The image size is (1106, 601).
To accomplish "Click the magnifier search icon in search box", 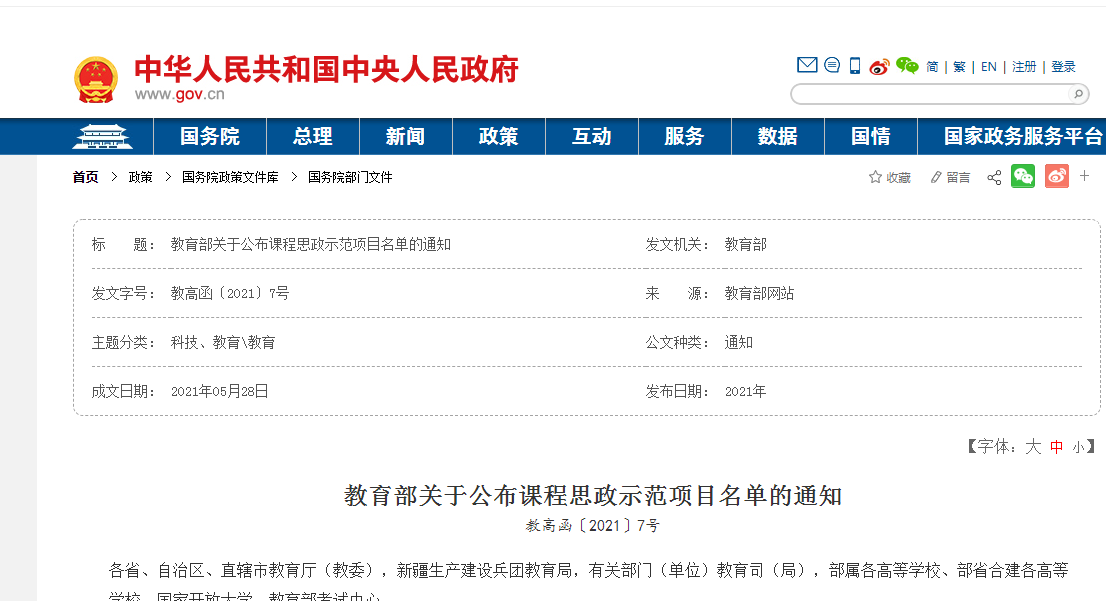I will click(1078, 94).
